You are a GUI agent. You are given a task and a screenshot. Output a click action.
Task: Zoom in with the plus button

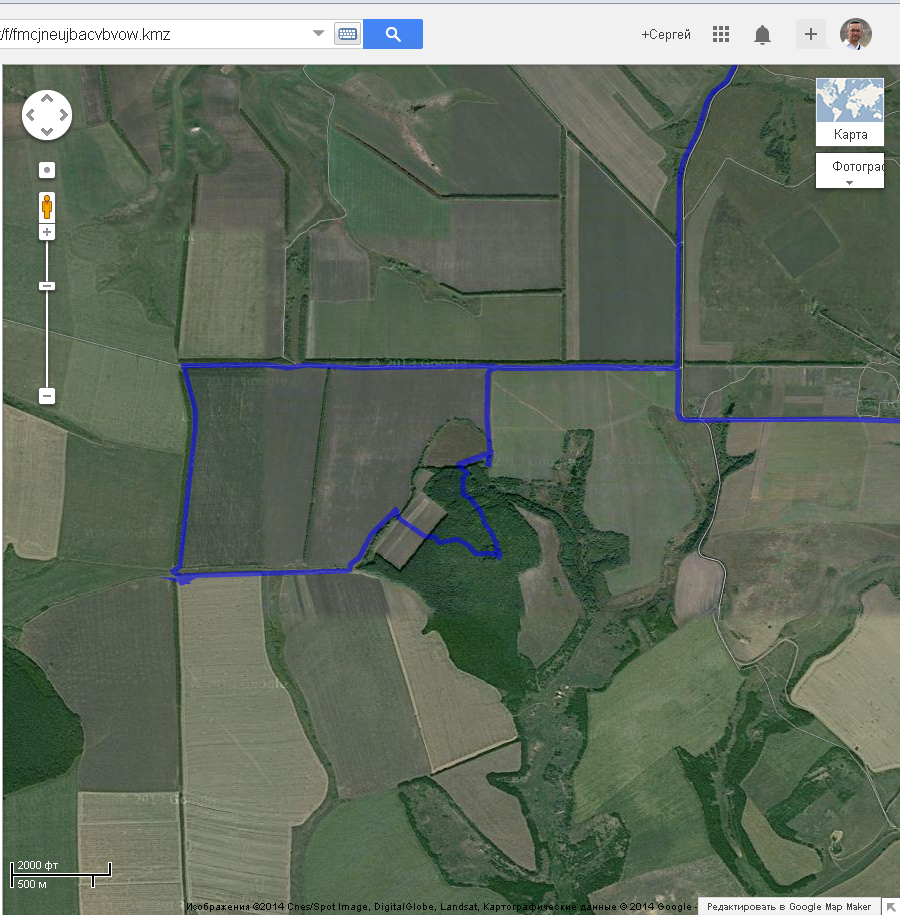[x=47, y=232]
